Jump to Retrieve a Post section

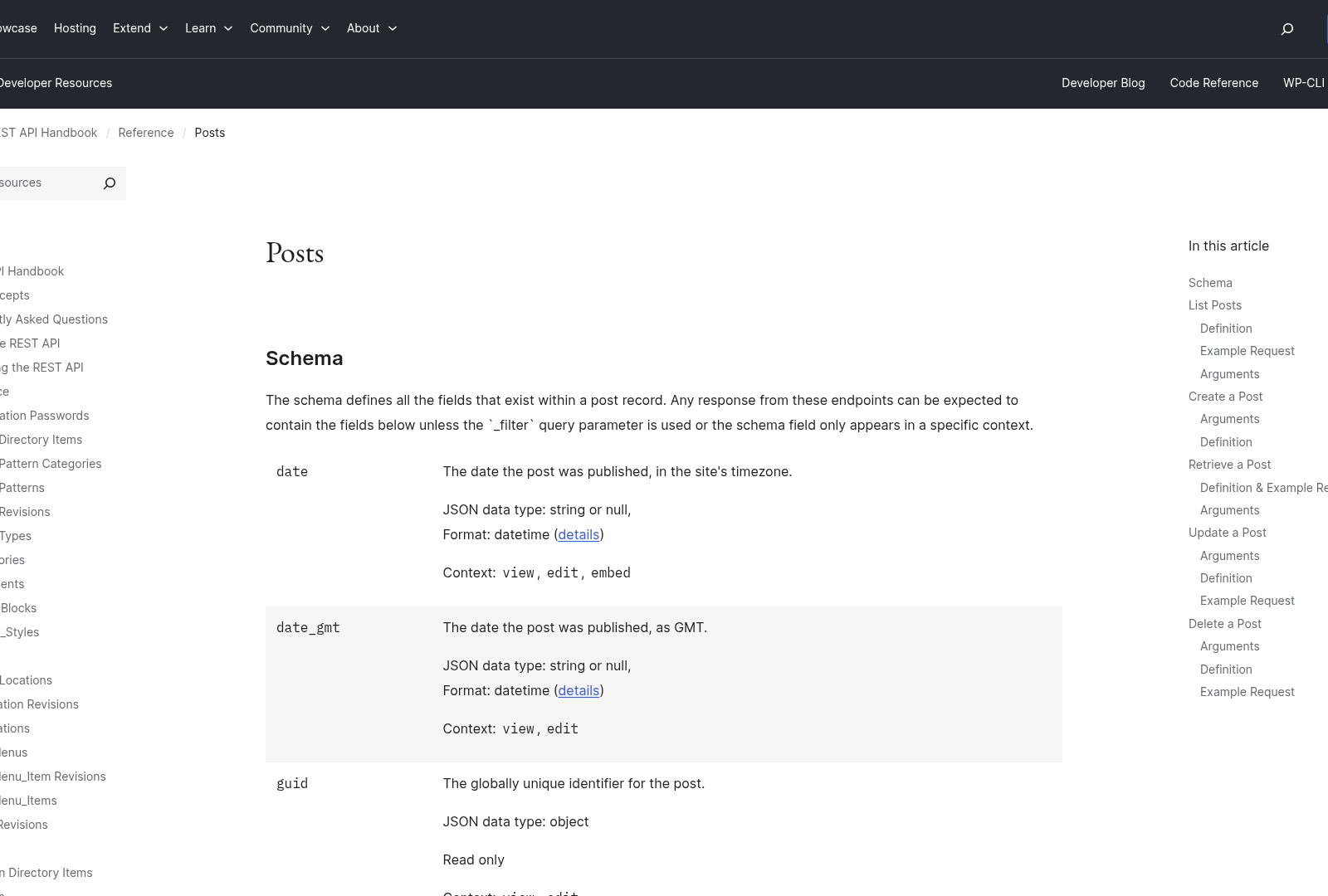[1230, 465]
